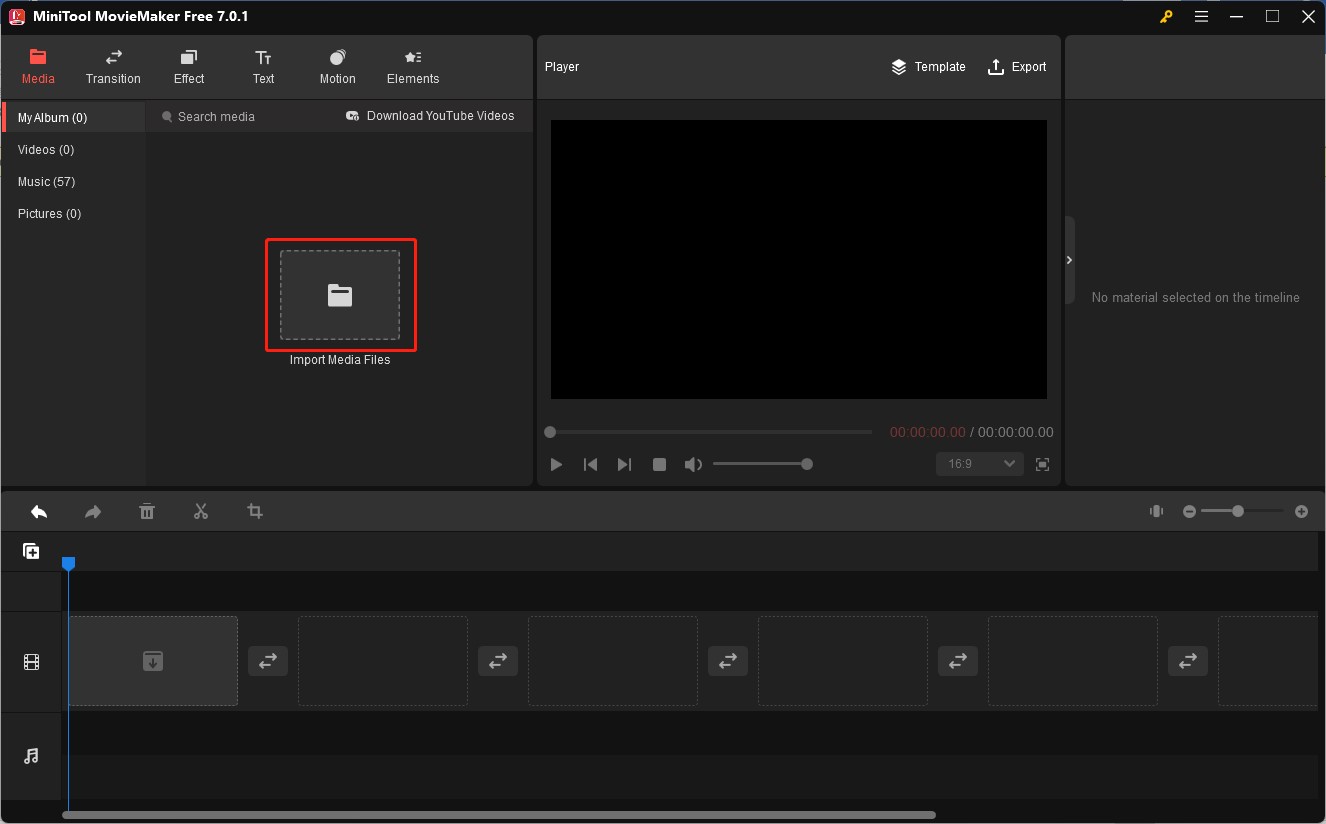
Task: Open the 16:9 aspect ratio dropdown
Action: click(x=978, y=464)
